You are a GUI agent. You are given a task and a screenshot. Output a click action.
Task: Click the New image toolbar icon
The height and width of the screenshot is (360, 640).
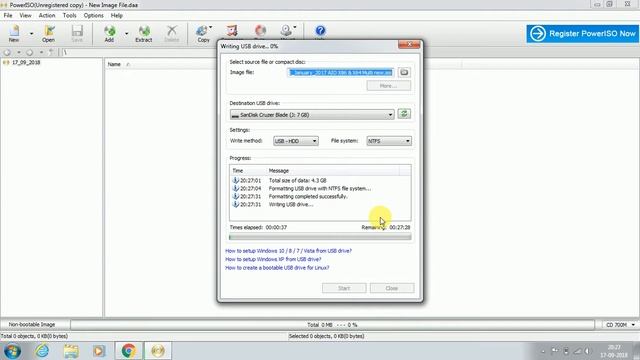coord(14,33)
